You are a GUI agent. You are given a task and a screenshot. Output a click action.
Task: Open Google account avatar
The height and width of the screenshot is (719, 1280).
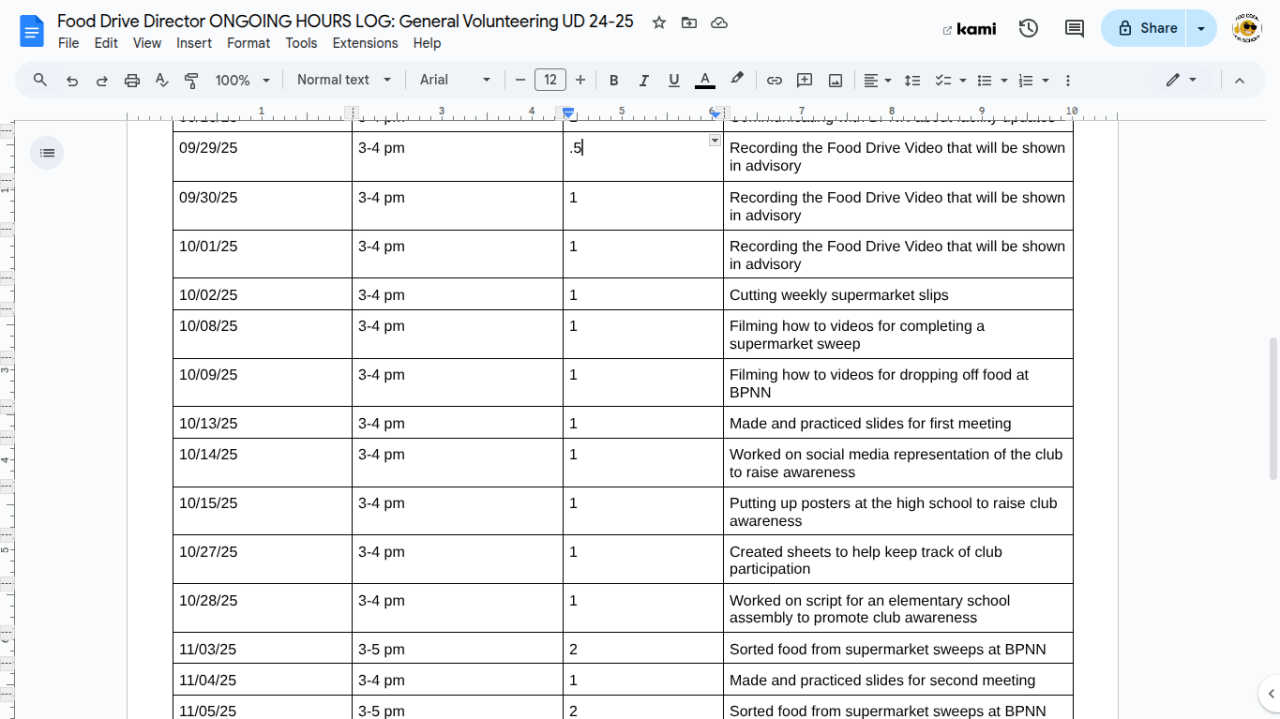click(1246, 28)
